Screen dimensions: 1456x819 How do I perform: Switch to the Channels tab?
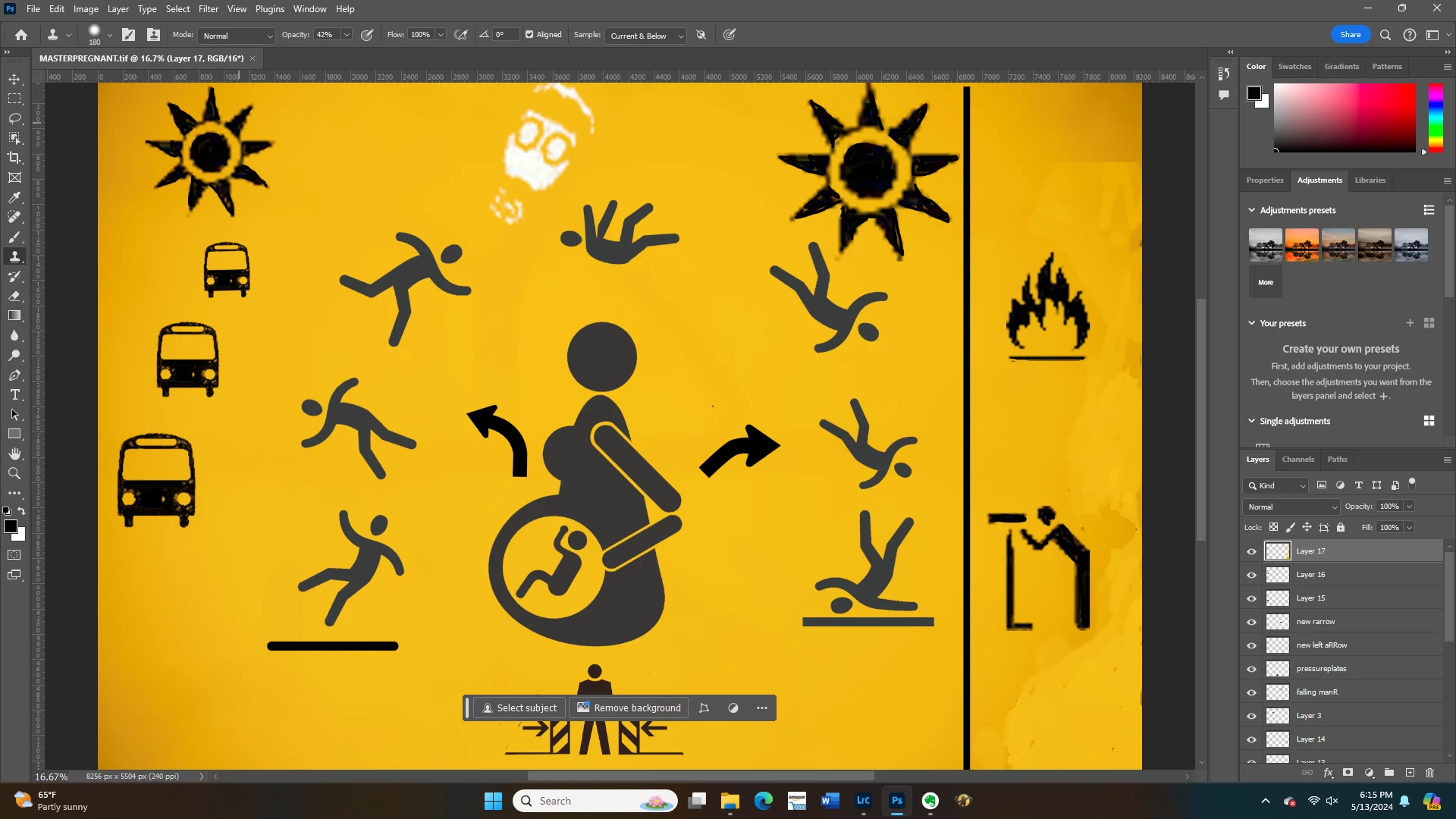coord(1298,460)
